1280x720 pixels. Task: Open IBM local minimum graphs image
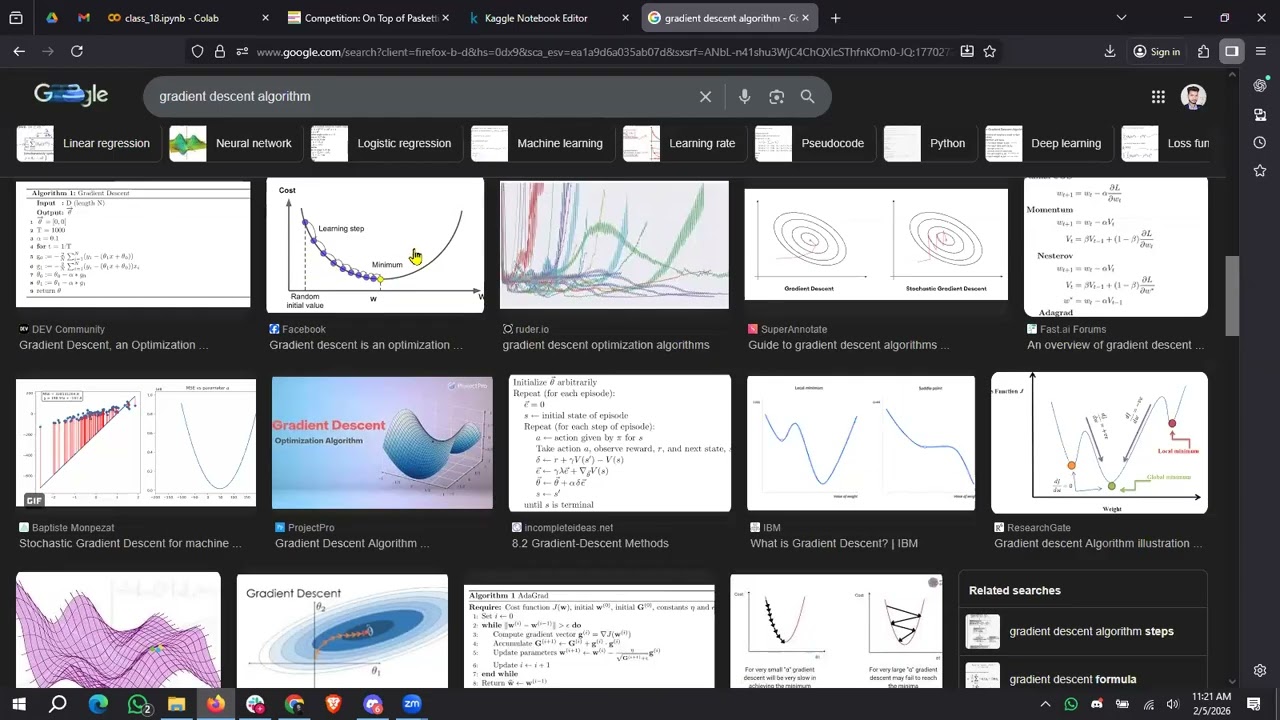click(861, 443)
